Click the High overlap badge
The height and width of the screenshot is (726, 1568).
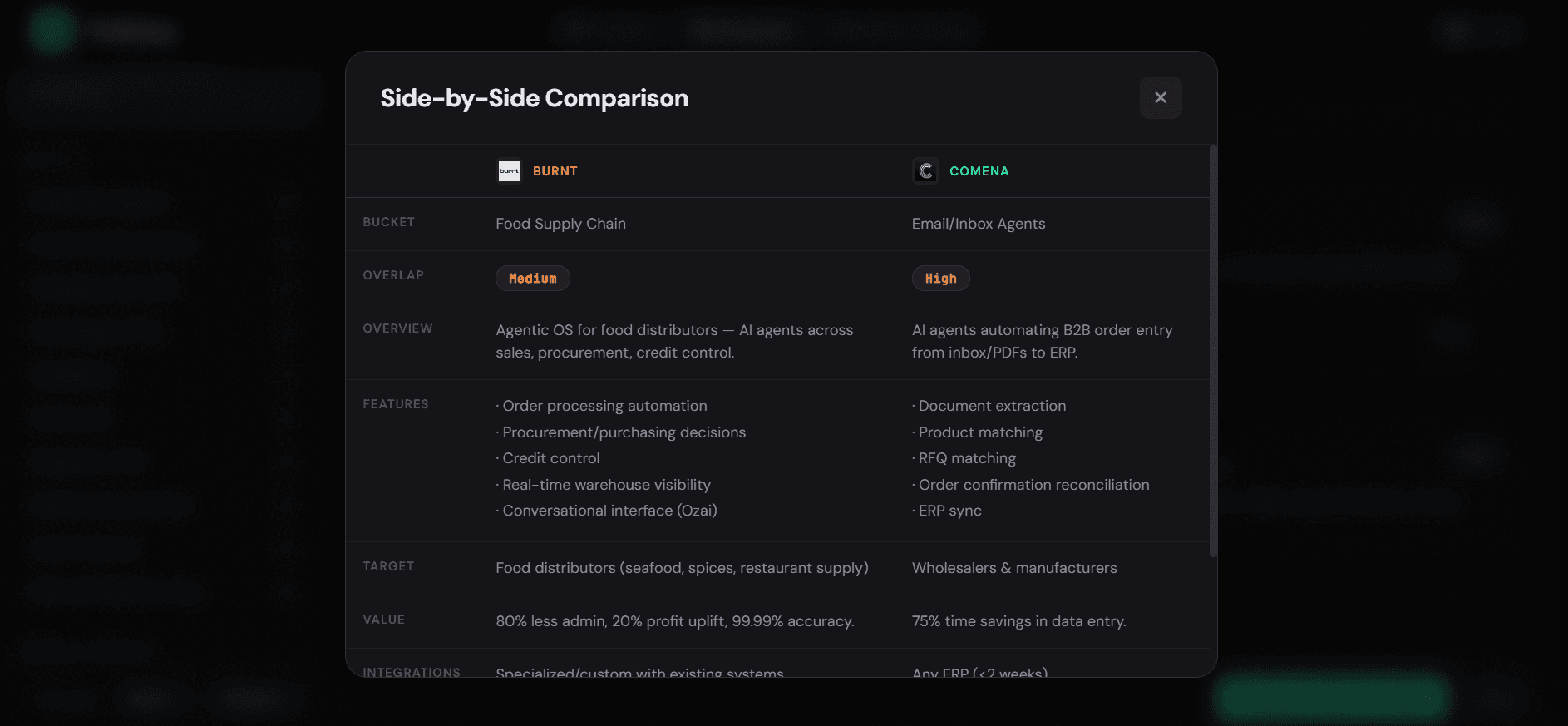coord(941,279)
